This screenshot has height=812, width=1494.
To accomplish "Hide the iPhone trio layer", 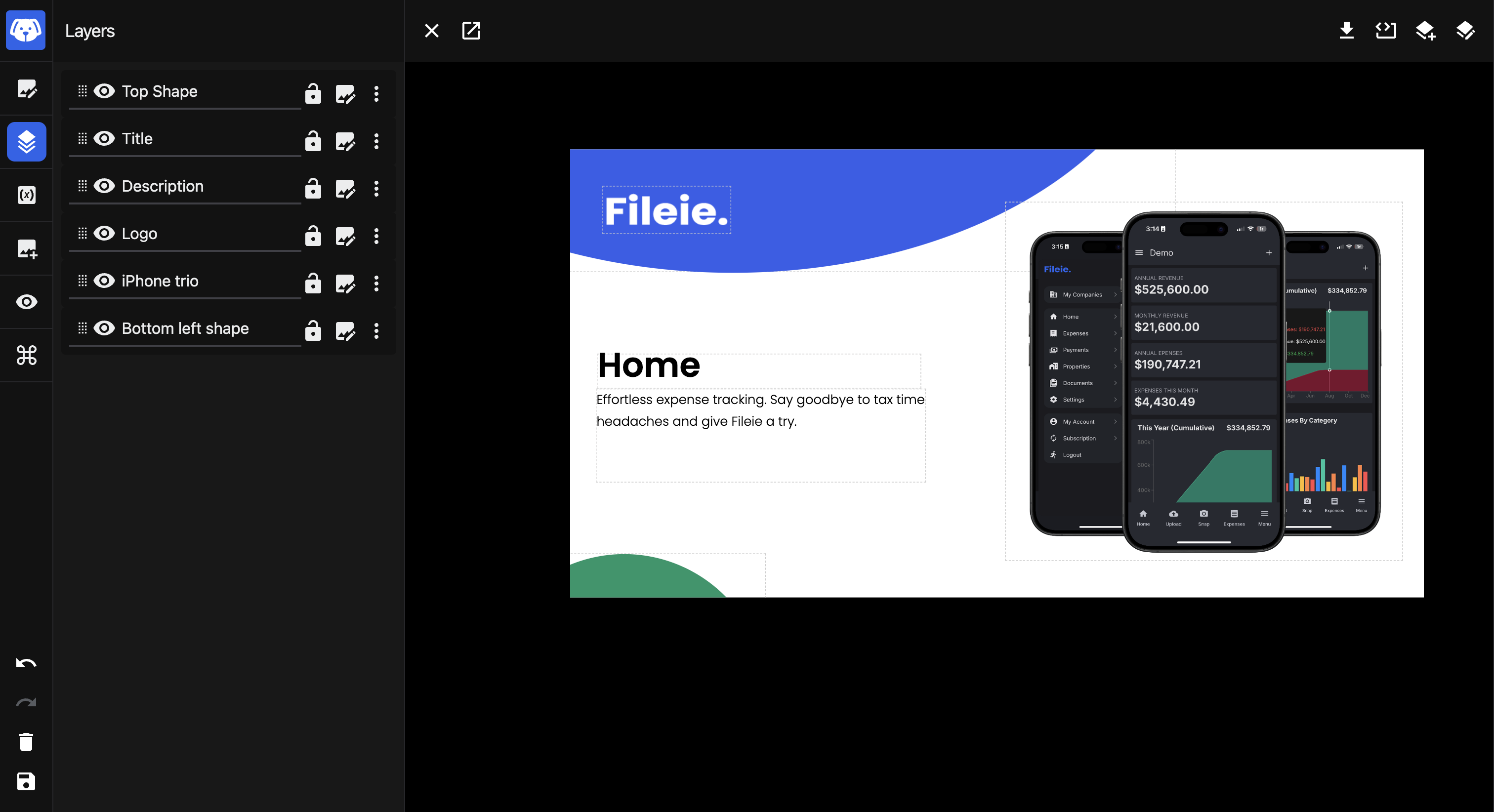I will [x=104, y=281].
